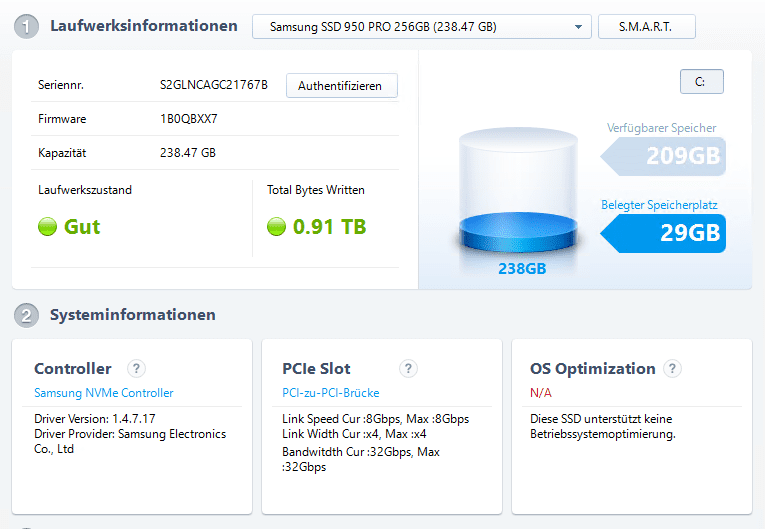Click the serial number S2GLNCAGC21767B text
The width and height of the screenshot is (765, 529).
tap(214, 85)
